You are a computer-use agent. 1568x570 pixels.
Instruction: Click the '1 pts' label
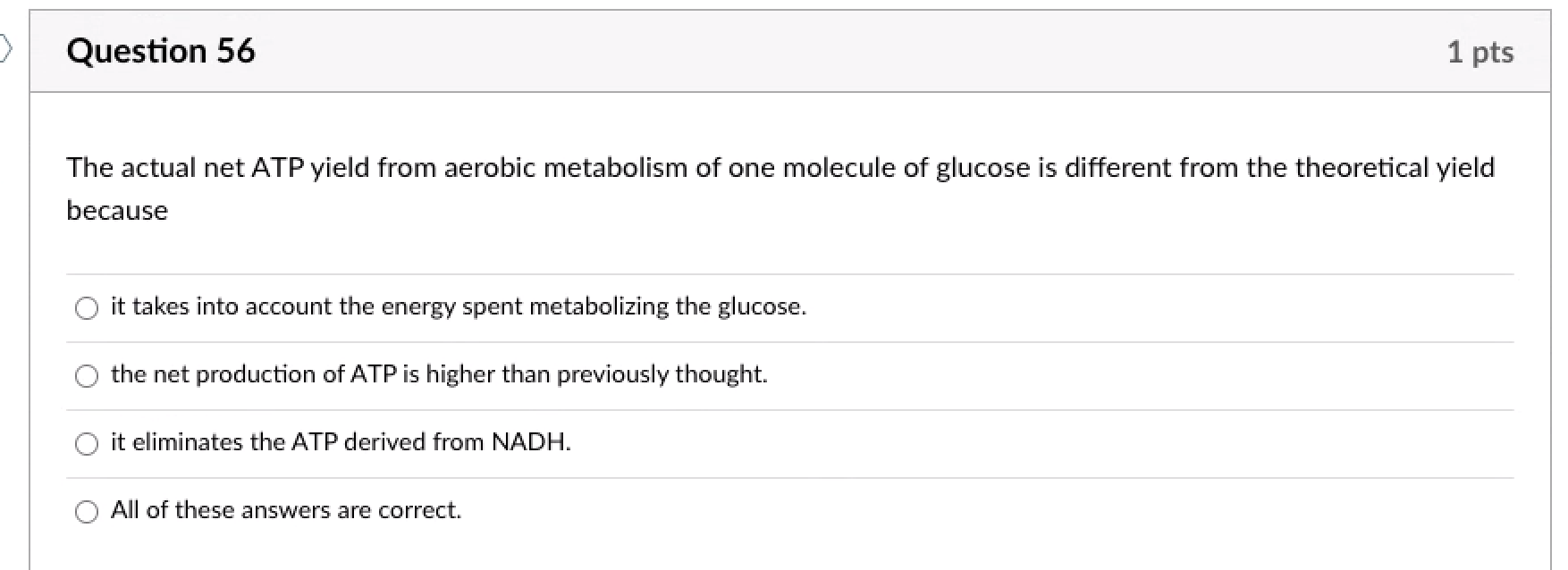pos(1483,52)
